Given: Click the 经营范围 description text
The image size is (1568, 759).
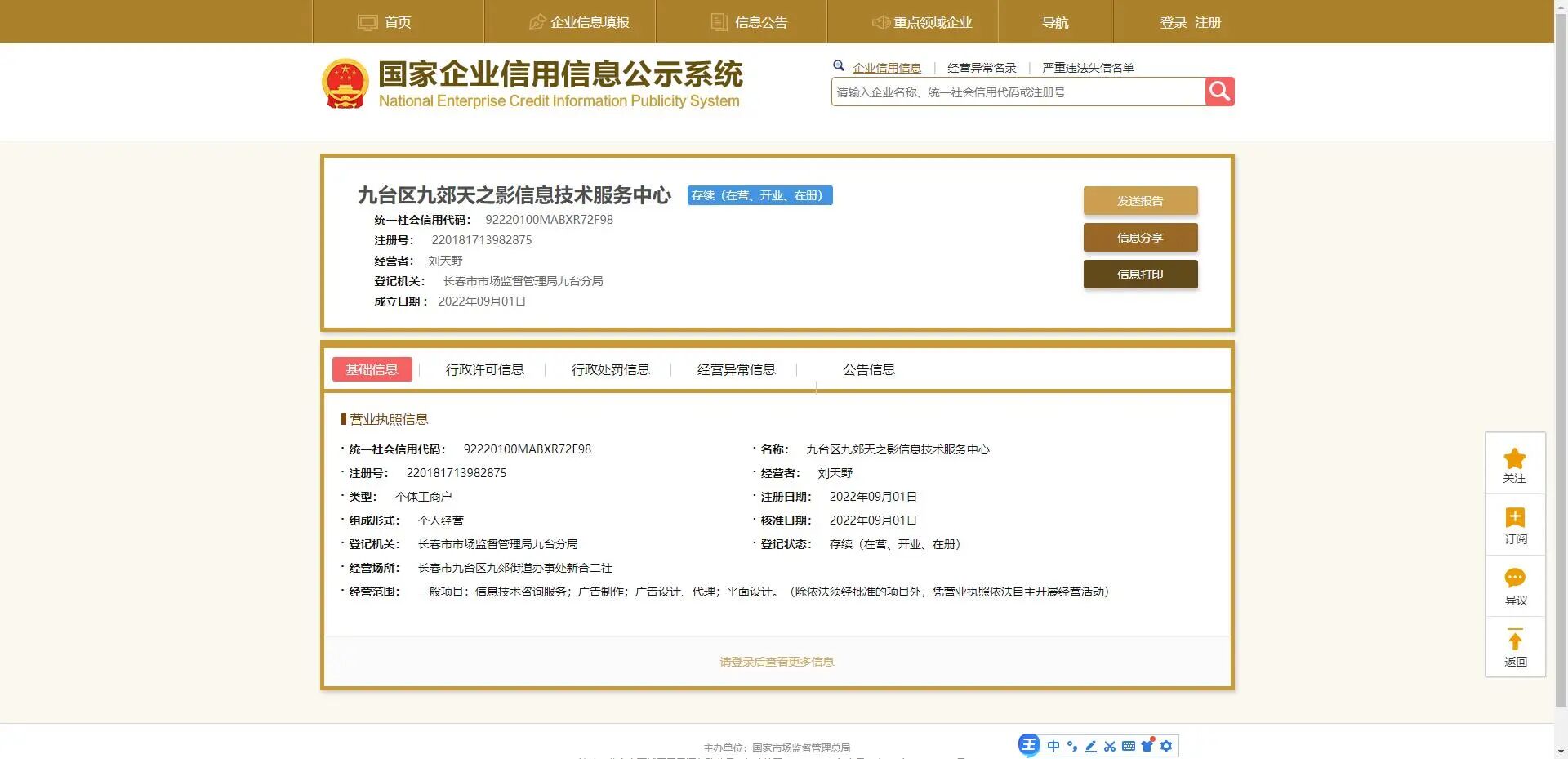Looking at the screenshot, I should tap(764, 592).
